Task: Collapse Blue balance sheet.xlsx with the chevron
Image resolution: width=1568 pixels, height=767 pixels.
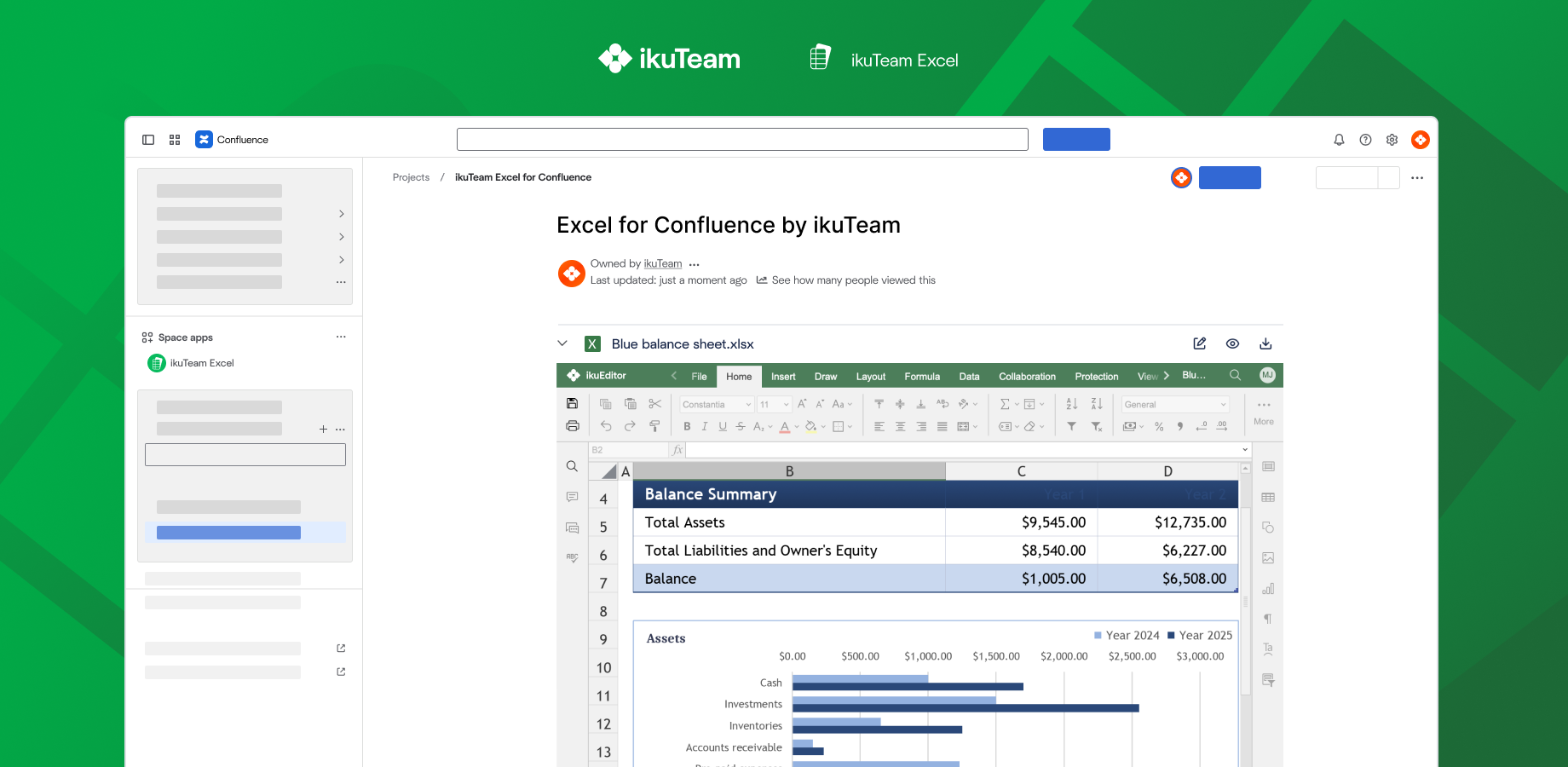Action: coord(562,343)
